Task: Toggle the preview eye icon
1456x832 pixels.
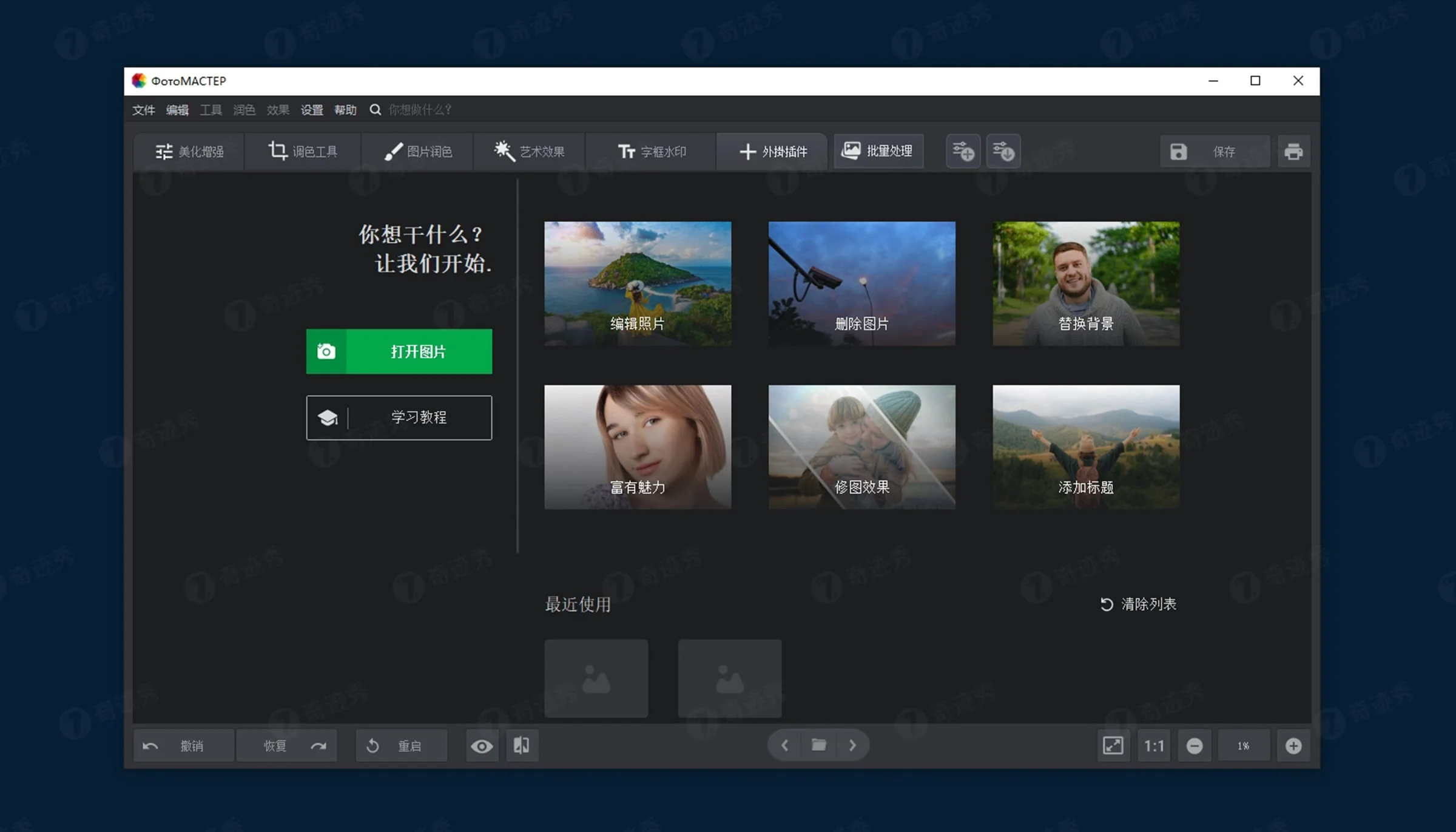Action: point(482,745)
